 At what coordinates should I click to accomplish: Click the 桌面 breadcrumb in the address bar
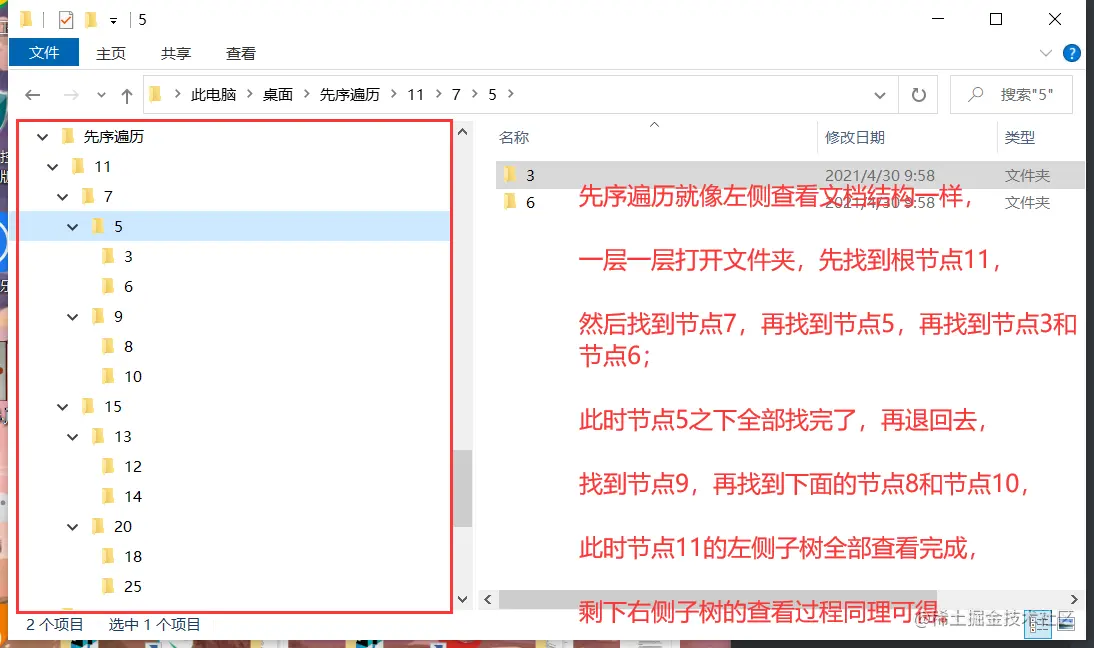(x=279, y=93)
